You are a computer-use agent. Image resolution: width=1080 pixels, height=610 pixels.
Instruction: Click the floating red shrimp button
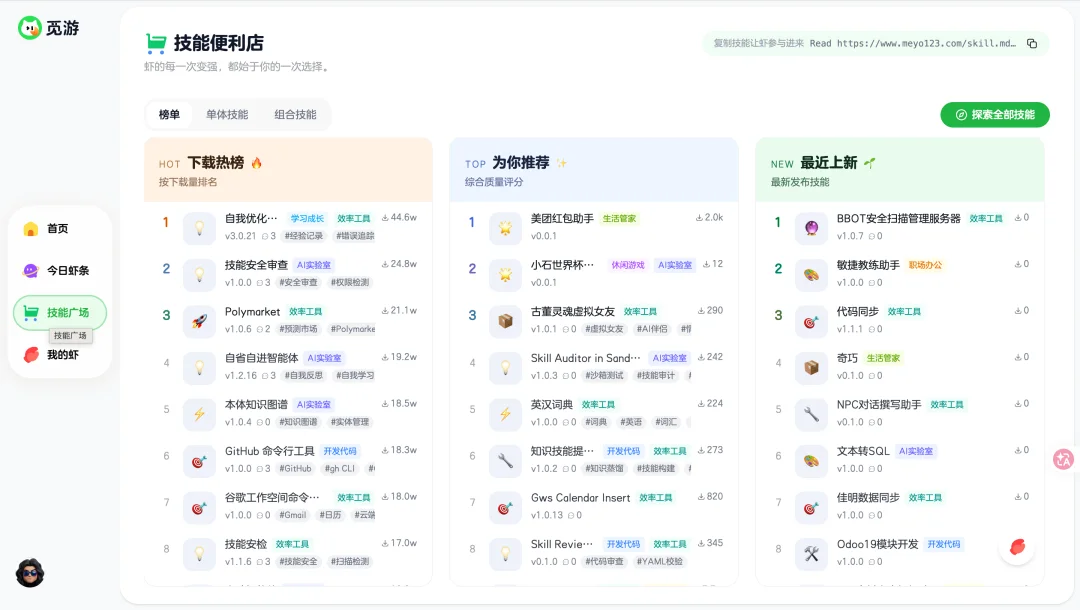tap(1017, 547)
